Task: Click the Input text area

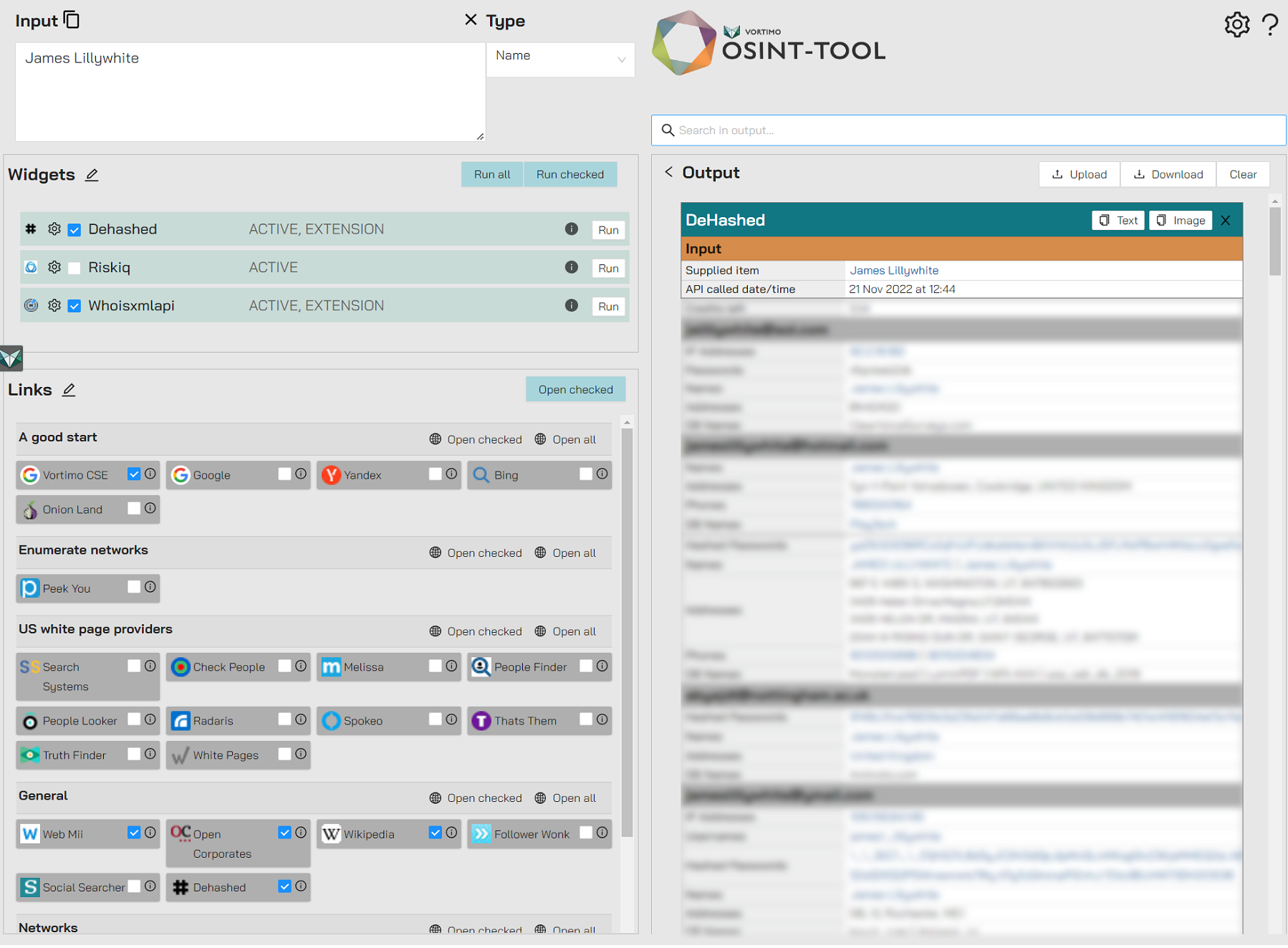Action: pyautogui.click(x=250, y=92)
